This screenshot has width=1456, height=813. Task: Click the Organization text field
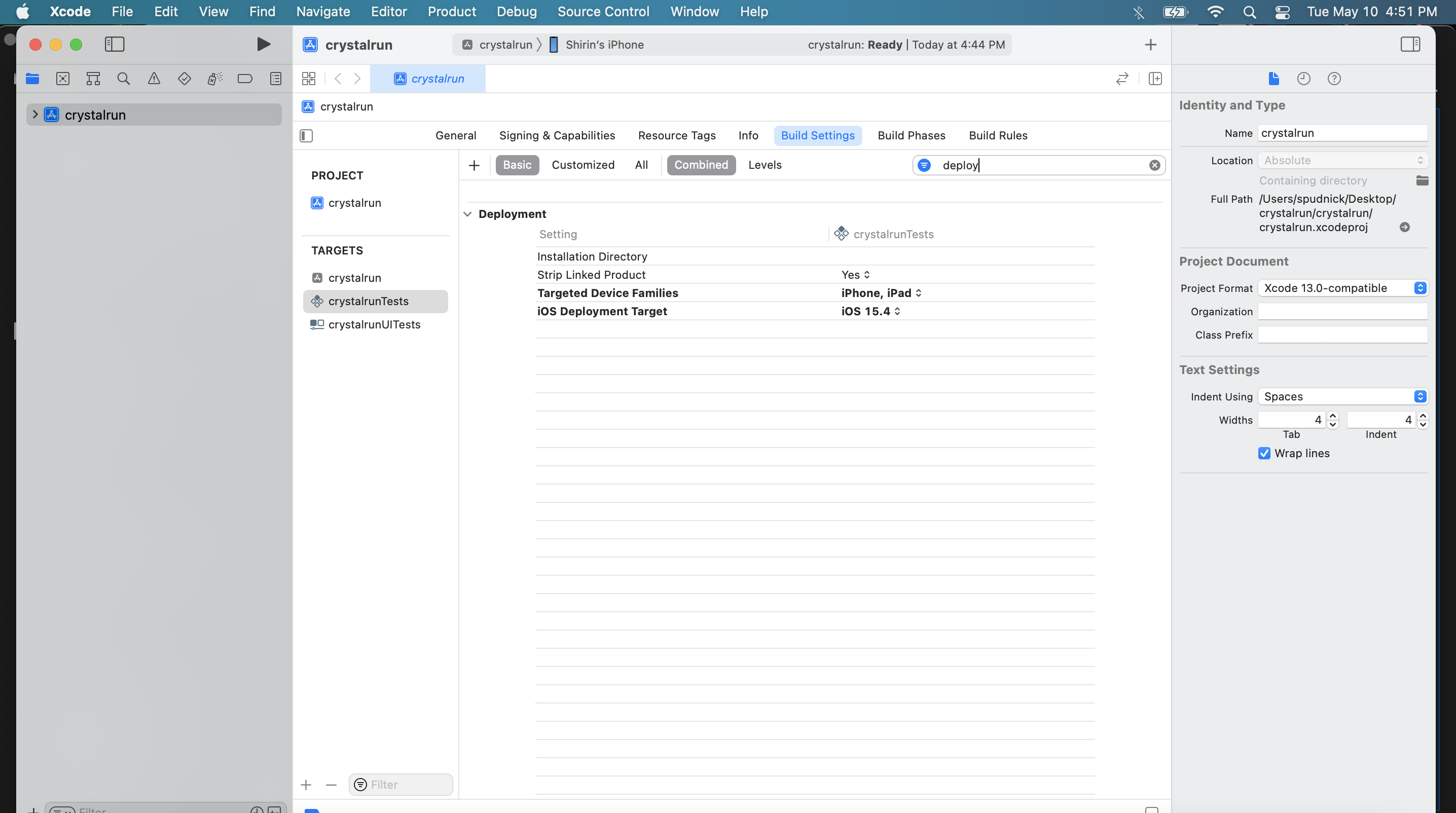coord(1342,311)
